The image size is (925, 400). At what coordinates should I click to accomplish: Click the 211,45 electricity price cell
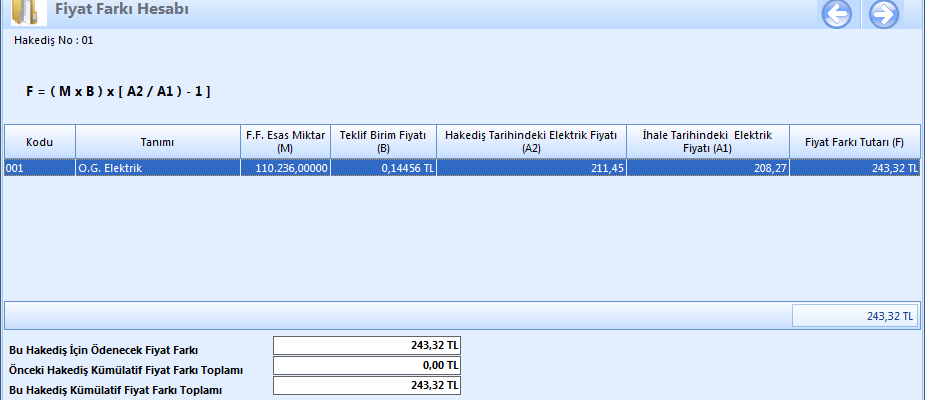tap(531, 168)
